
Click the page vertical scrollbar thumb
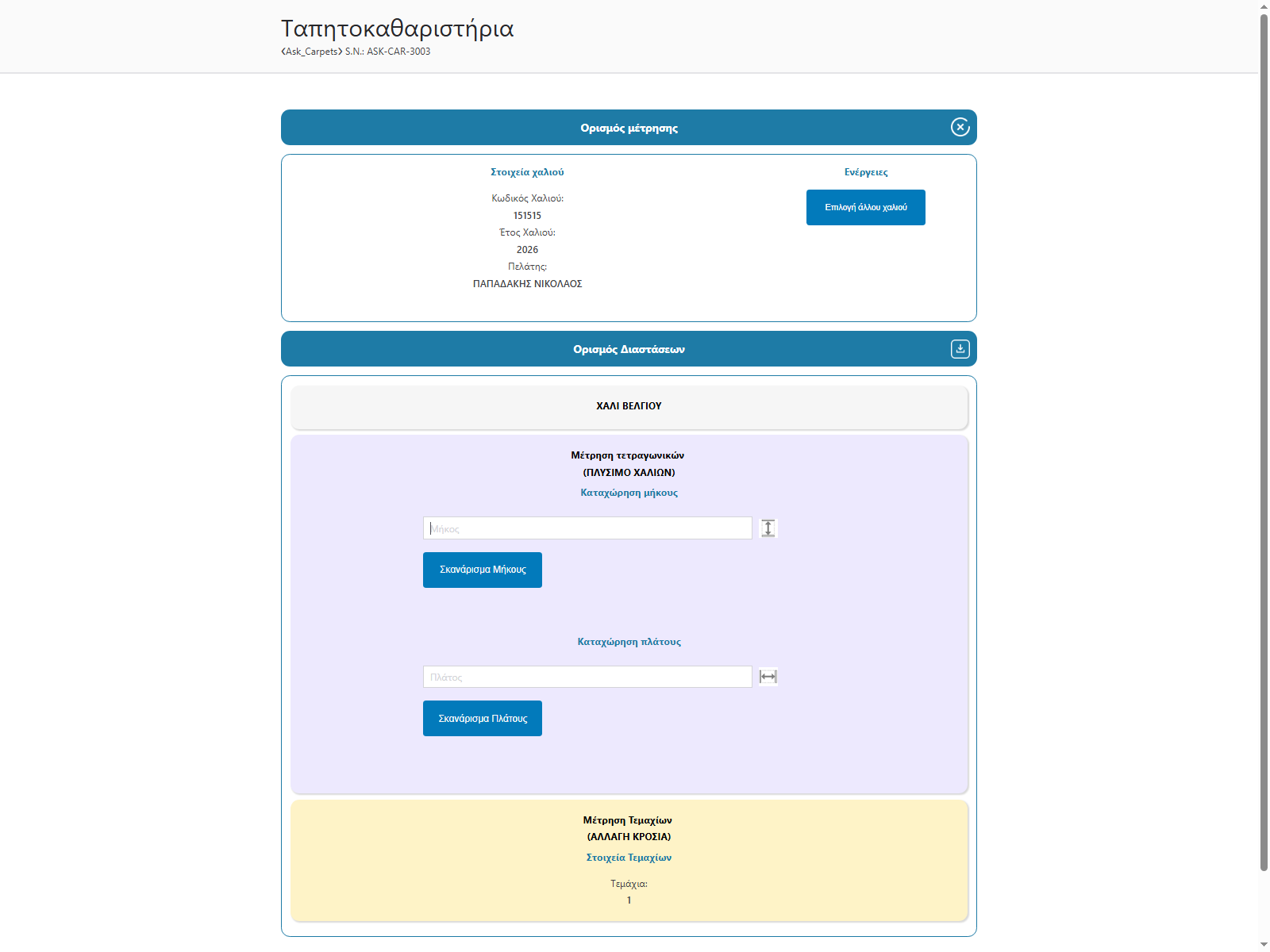1264,442
